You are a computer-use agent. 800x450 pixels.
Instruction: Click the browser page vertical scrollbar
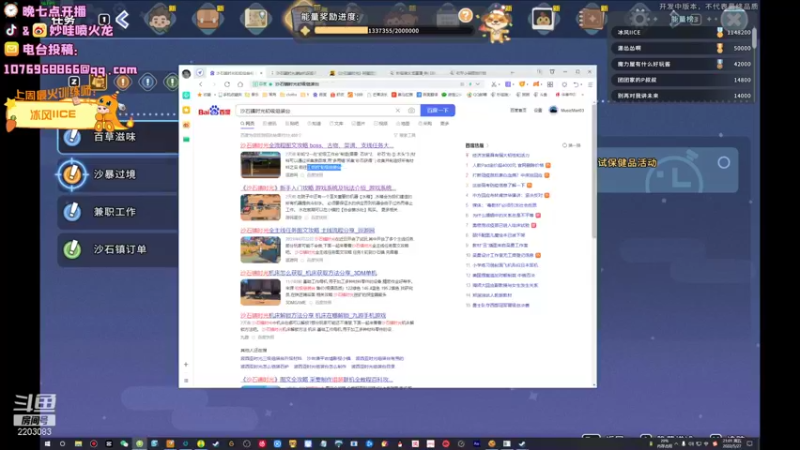[594, 173]
